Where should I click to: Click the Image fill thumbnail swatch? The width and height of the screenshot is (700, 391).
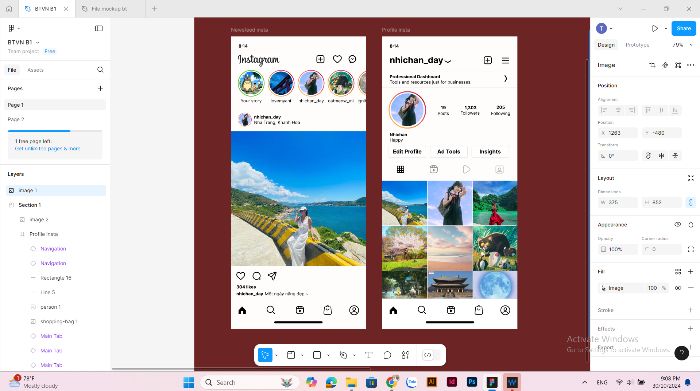pyautogui.click(x=604, y=288)
